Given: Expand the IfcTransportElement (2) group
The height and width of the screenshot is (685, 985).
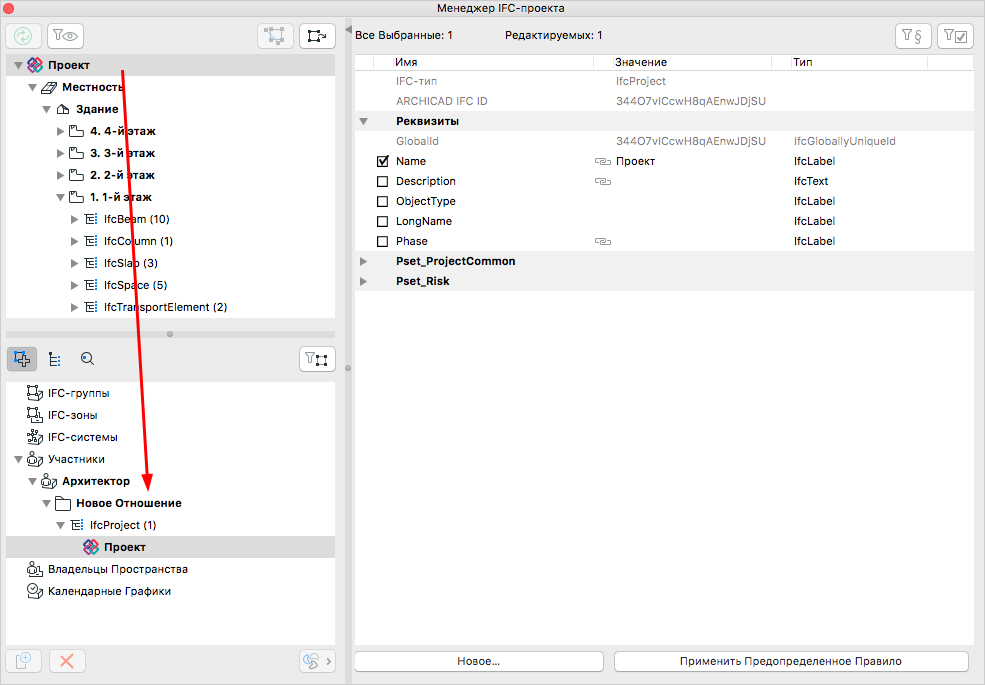Looking at the screenshot, I should (x=74, y=307).
